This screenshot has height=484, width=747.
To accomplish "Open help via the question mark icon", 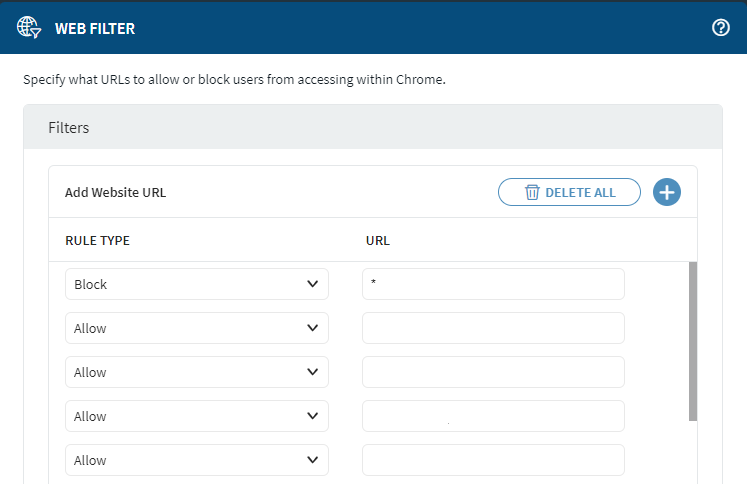I will point(720,28).
